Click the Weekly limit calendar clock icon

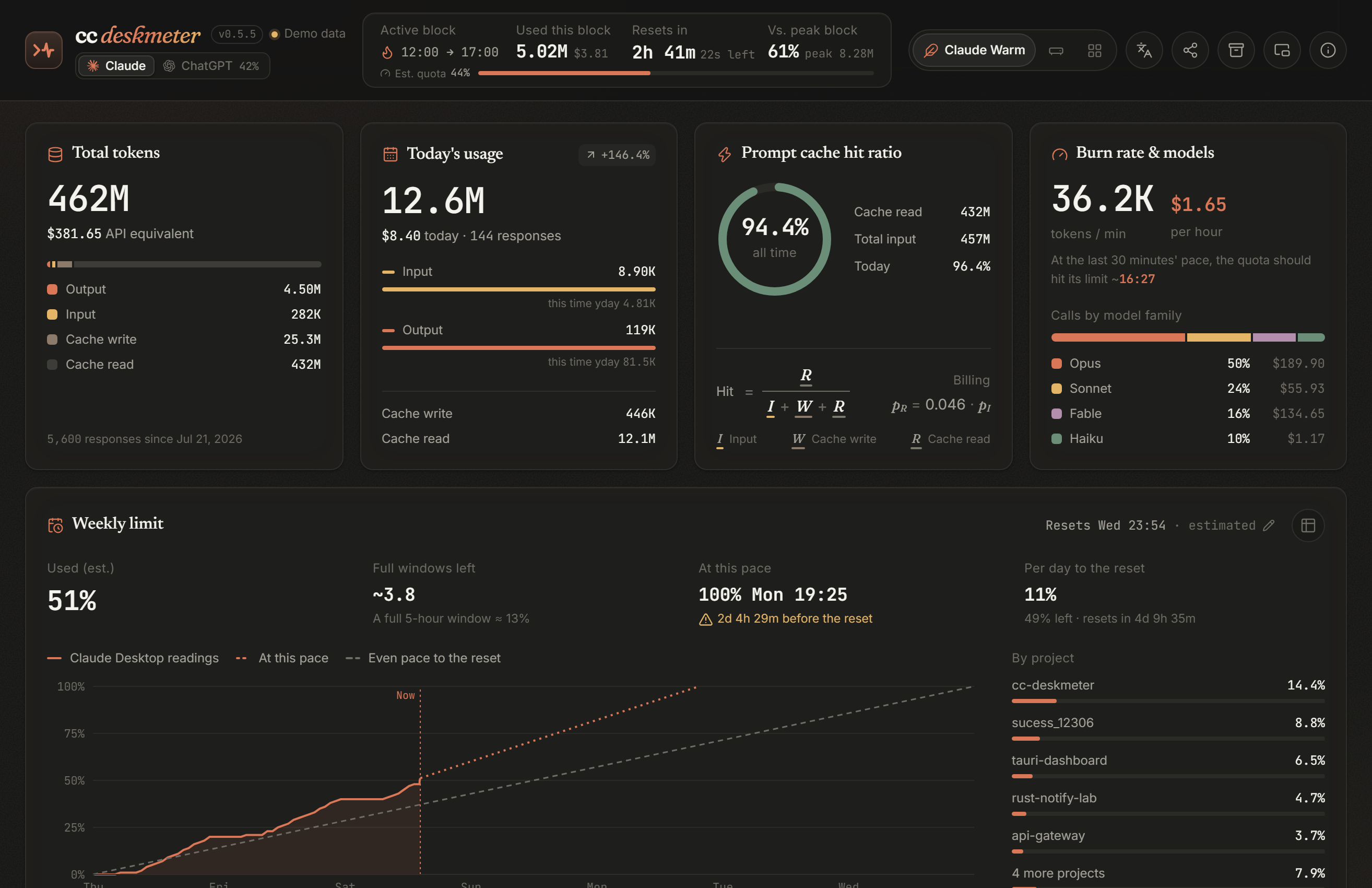(x=55, y=525)
